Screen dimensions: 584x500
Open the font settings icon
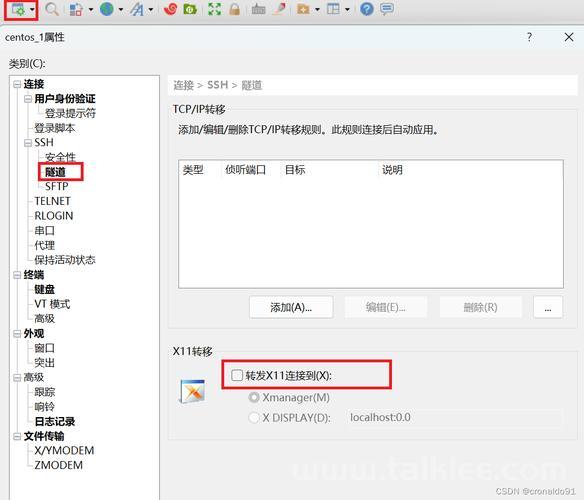pos(137,9)
